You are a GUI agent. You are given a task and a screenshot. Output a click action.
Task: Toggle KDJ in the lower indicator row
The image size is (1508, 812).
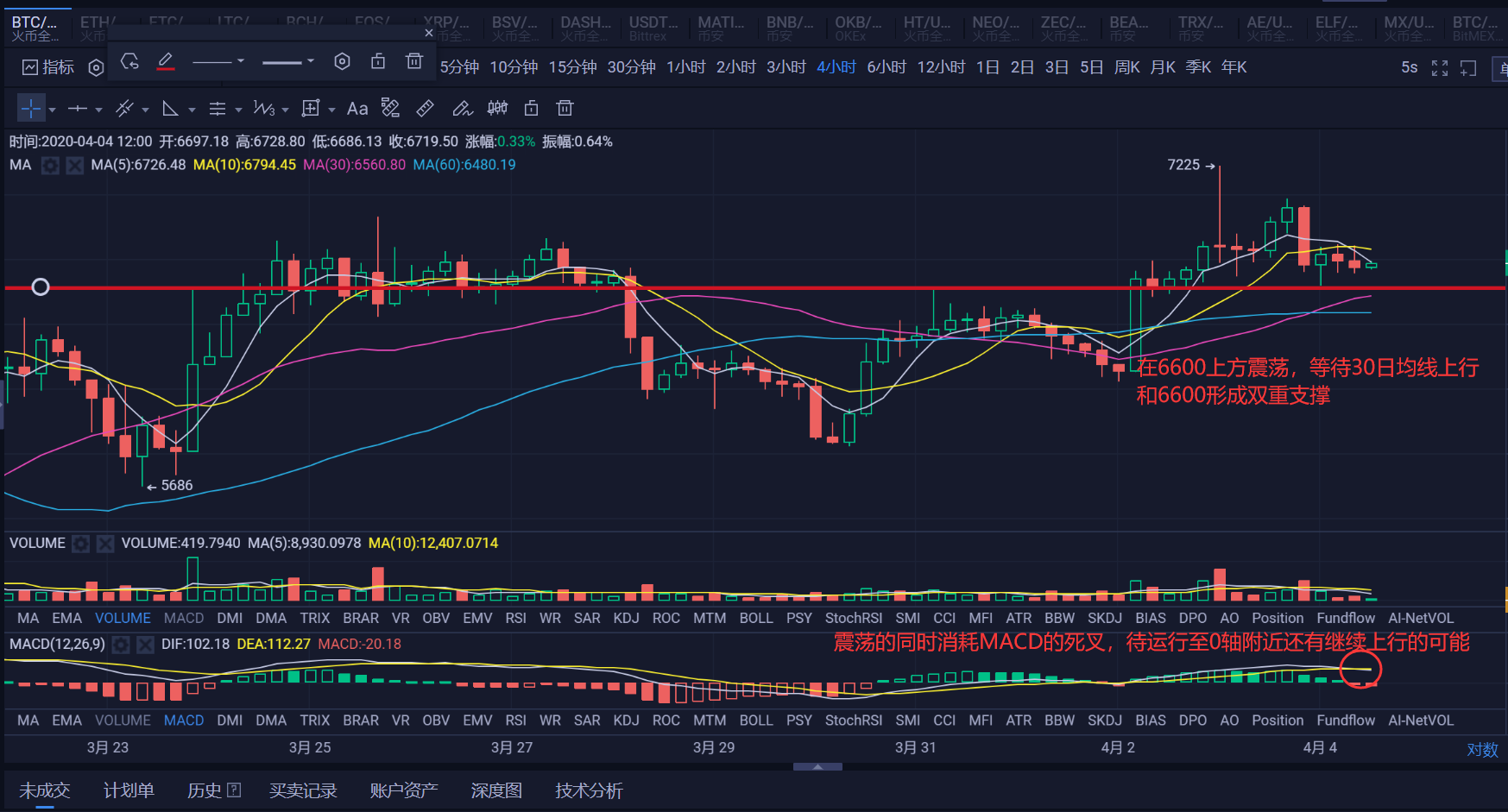click(x=626, y=721)
